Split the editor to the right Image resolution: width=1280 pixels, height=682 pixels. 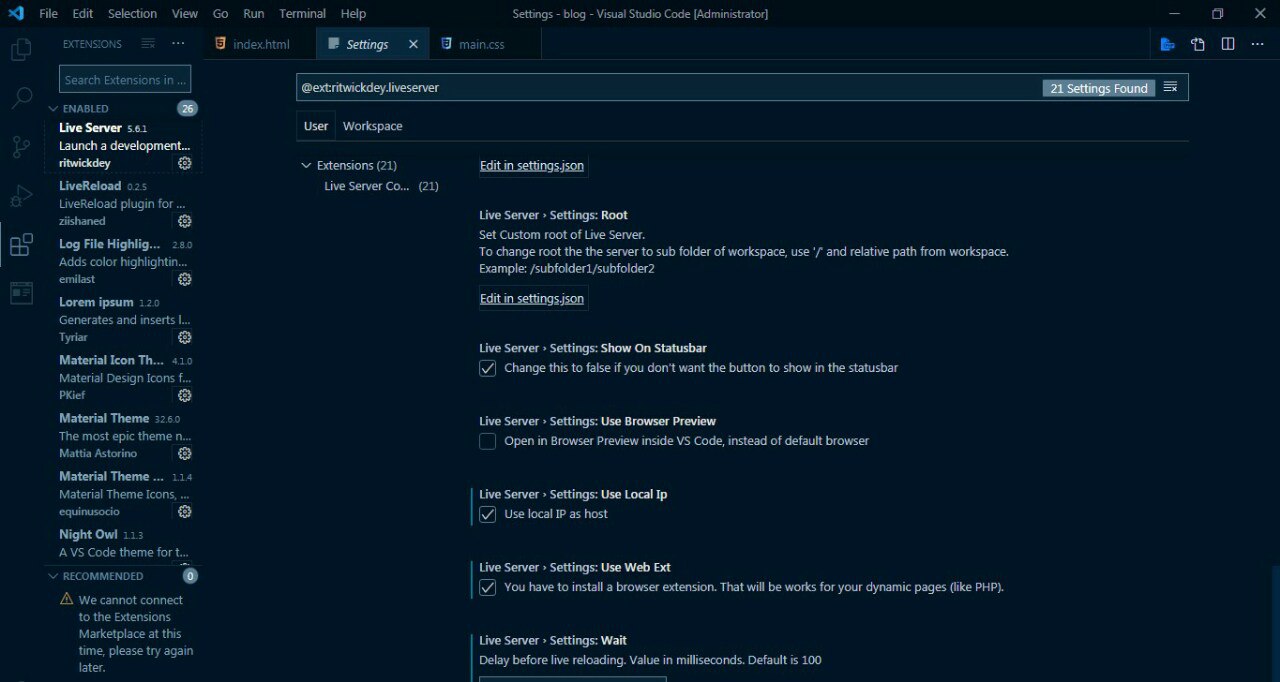1228,44
